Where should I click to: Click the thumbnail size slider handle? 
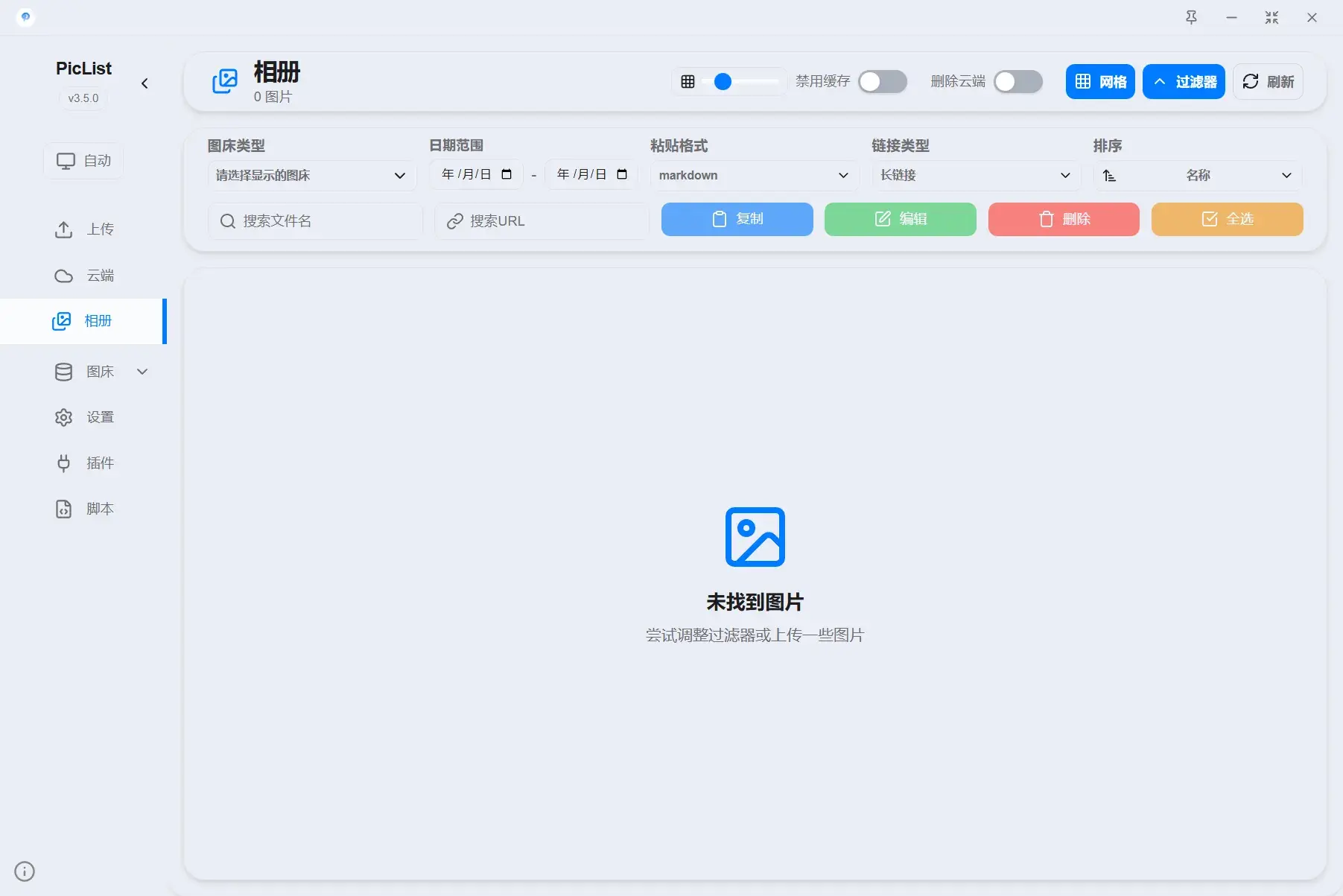coord(723,82)
